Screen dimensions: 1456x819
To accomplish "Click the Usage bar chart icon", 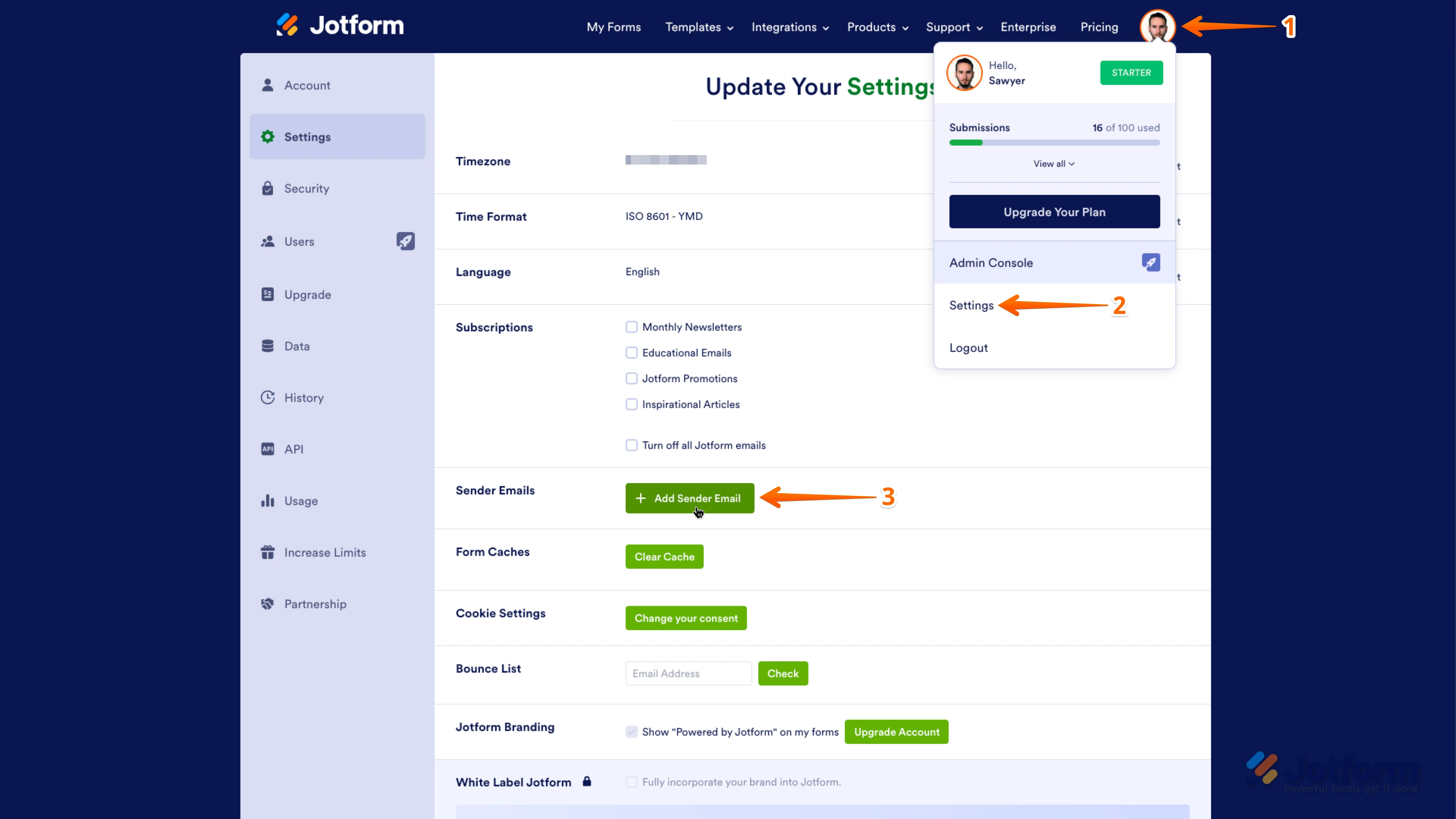I will click(x=267, y=501).
